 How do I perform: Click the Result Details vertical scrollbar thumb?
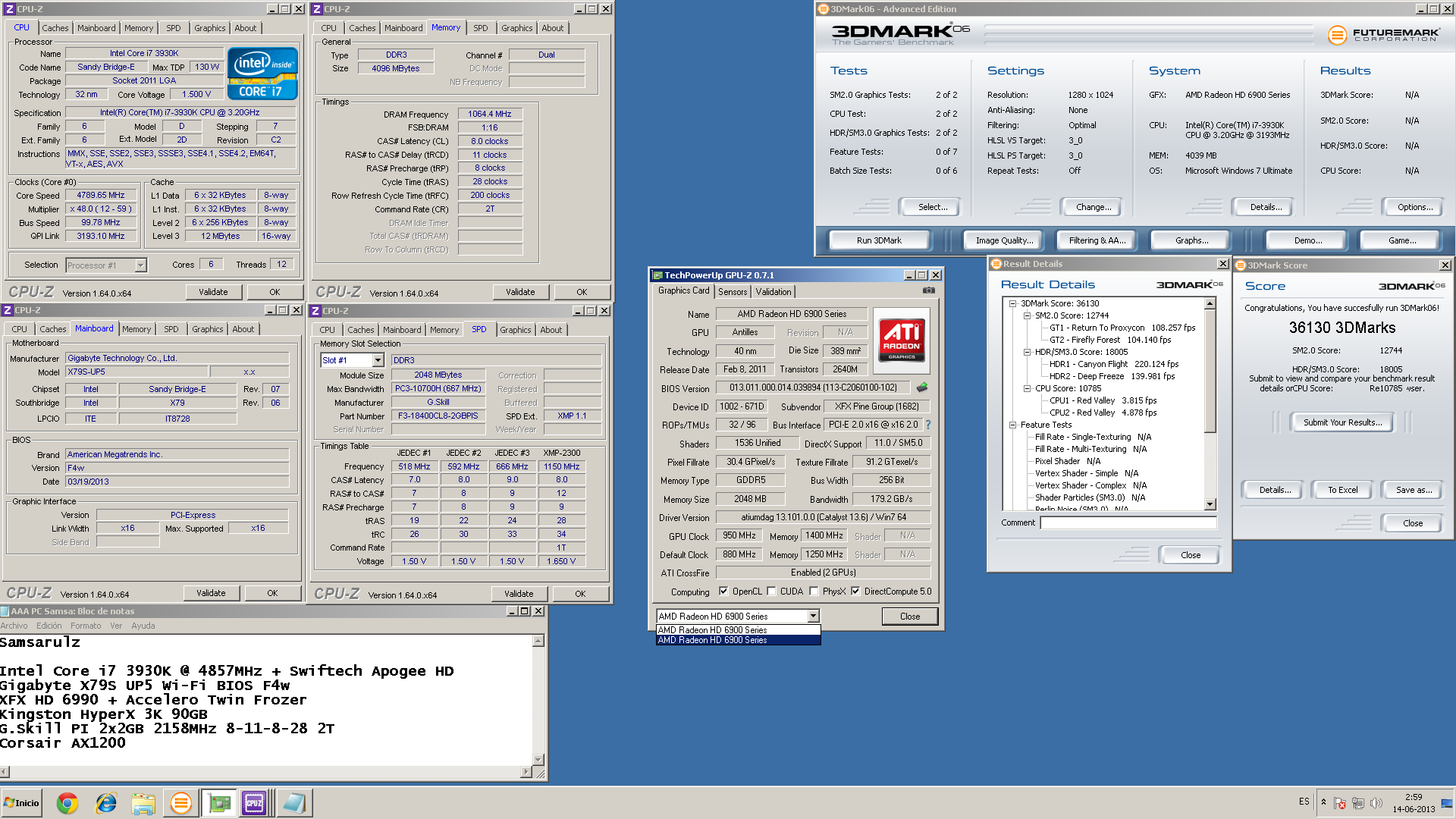click(x=1210, y=371)
